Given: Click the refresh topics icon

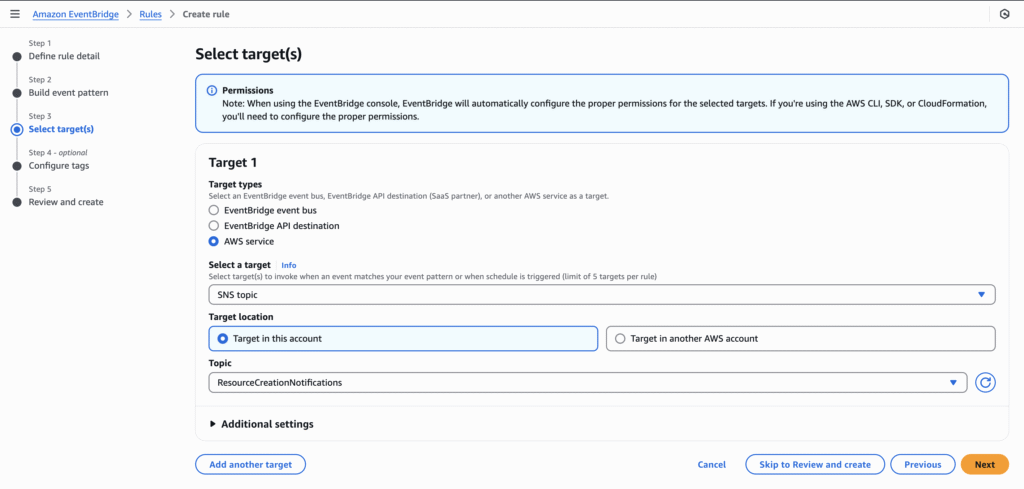Looking at the screenshot, I should coord(985,383).
